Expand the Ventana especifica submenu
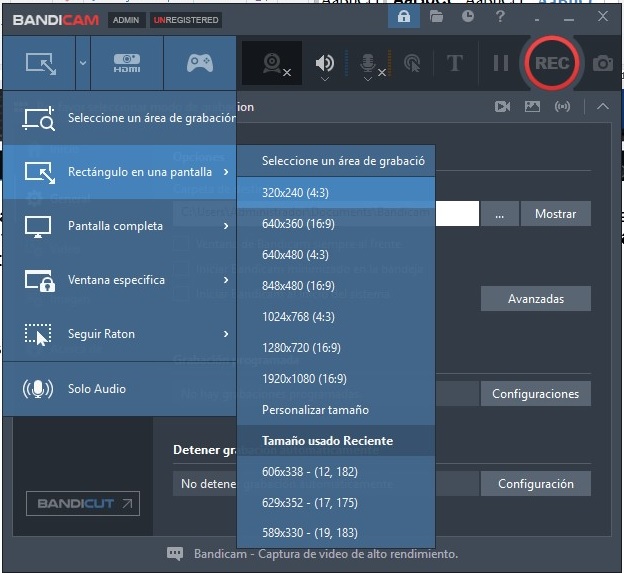The image size is (624, 573). coord(120,280)
